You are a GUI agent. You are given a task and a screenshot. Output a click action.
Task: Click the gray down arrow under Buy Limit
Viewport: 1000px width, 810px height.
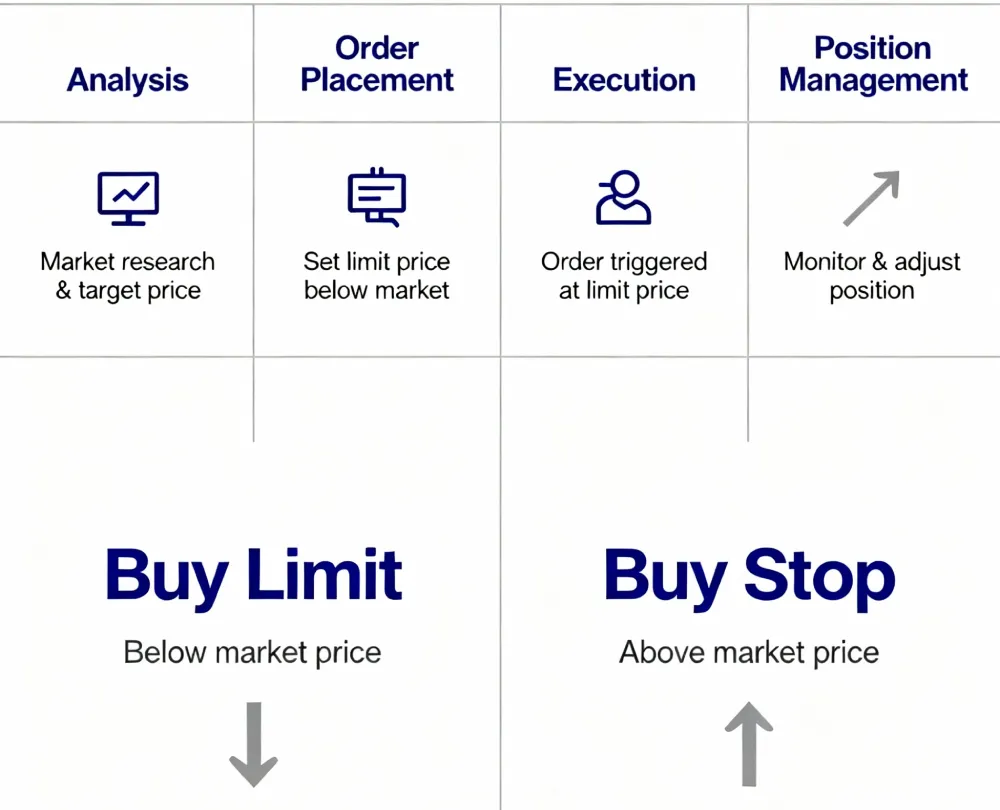(253, 744)
